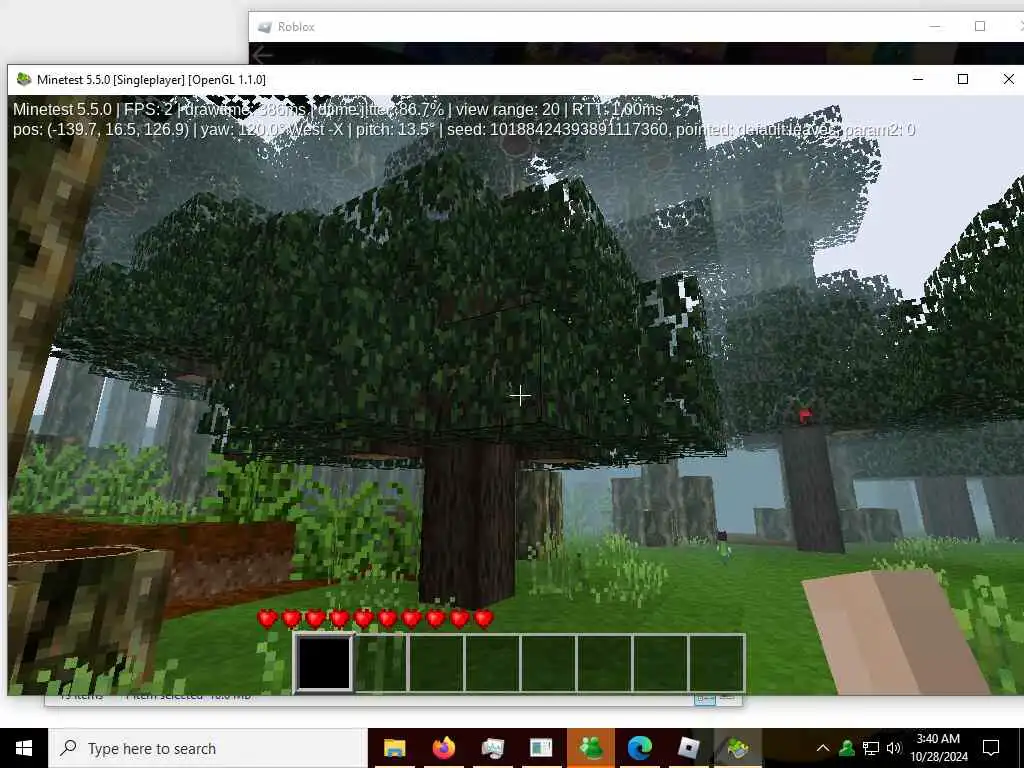The width and height of the screenshot is (1024, 768).
Task: Select the fifth hotbar slot in Minetest
Action: click(549, 662)
